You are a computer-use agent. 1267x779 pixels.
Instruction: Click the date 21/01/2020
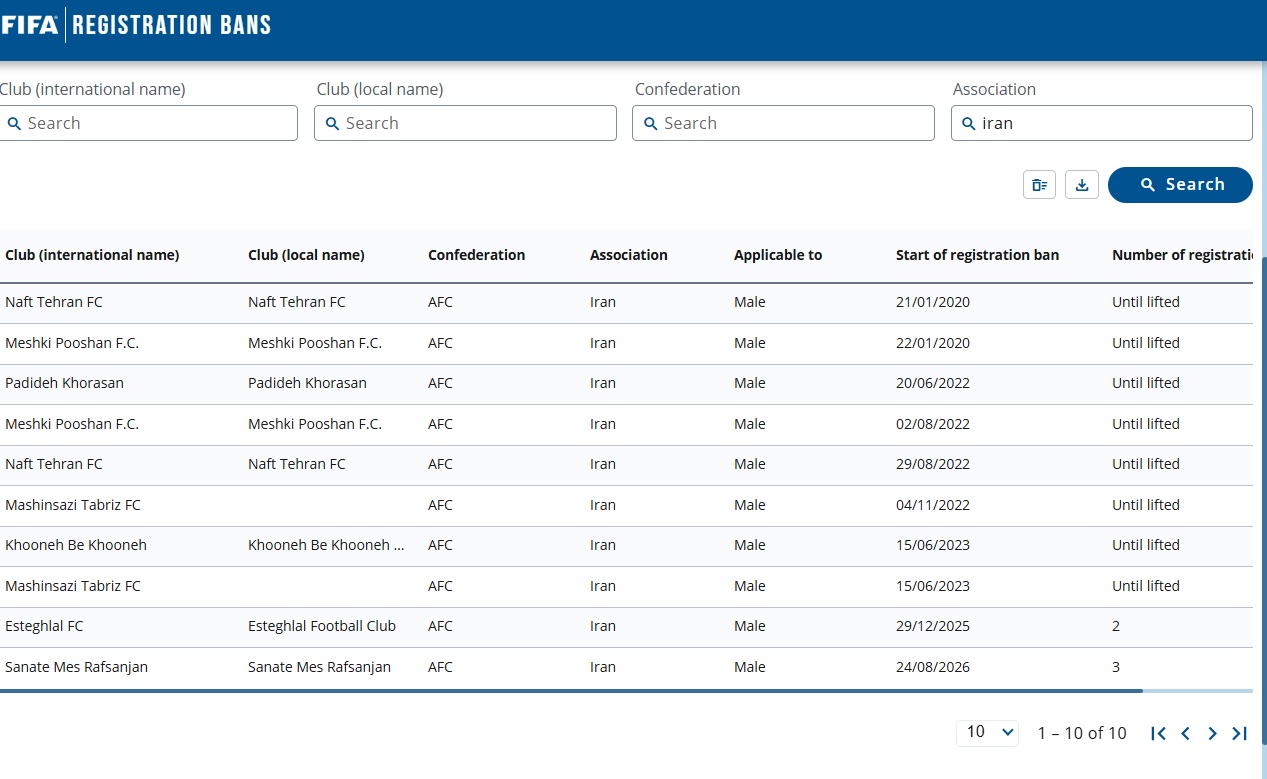[x=933, y=302]
